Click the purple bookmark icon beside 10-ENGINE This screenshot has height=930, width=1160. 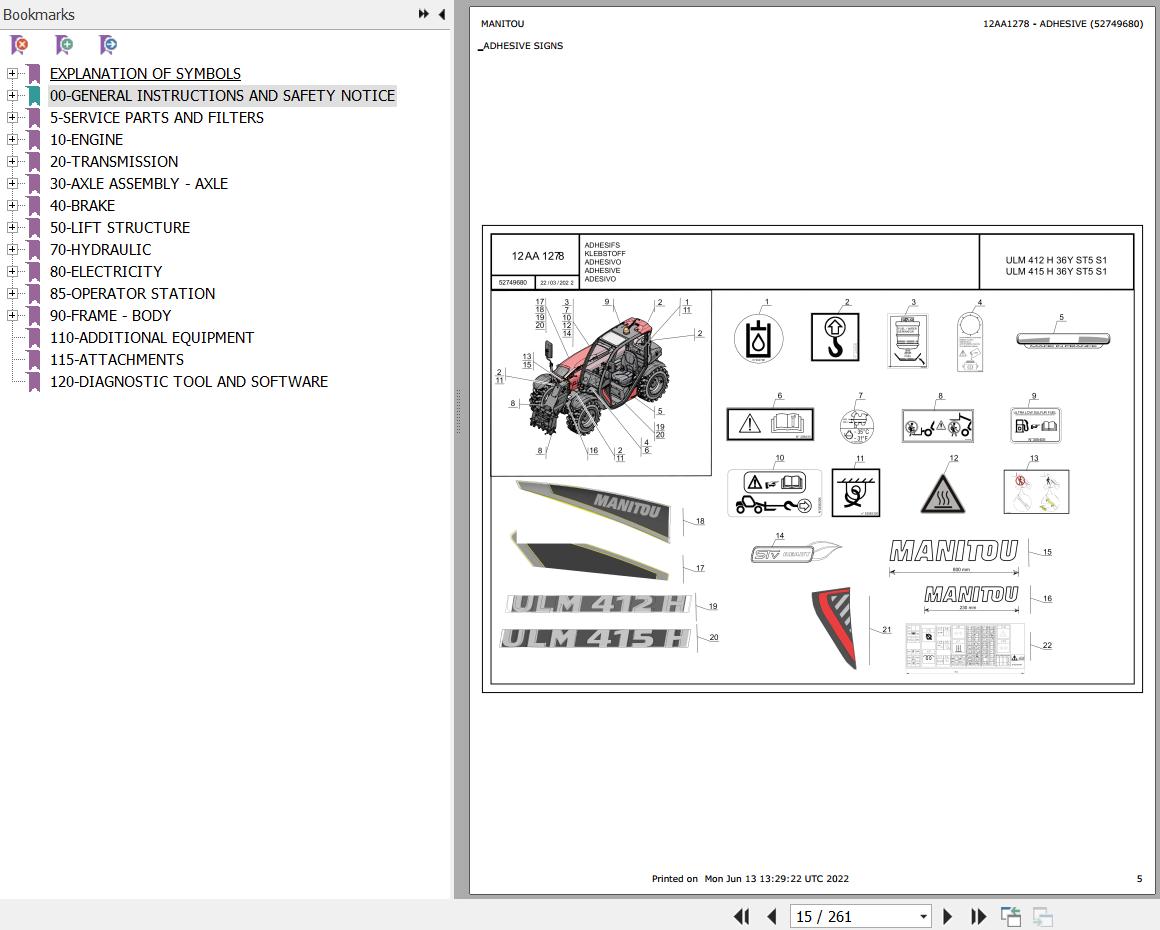pyautogui.click(x=33, y=139)
